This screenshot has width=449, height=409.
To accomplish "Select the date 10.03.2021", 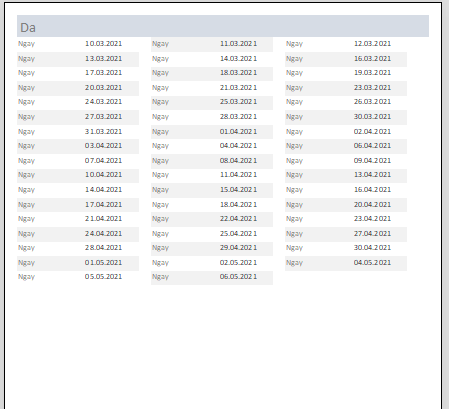I will 103,44.
